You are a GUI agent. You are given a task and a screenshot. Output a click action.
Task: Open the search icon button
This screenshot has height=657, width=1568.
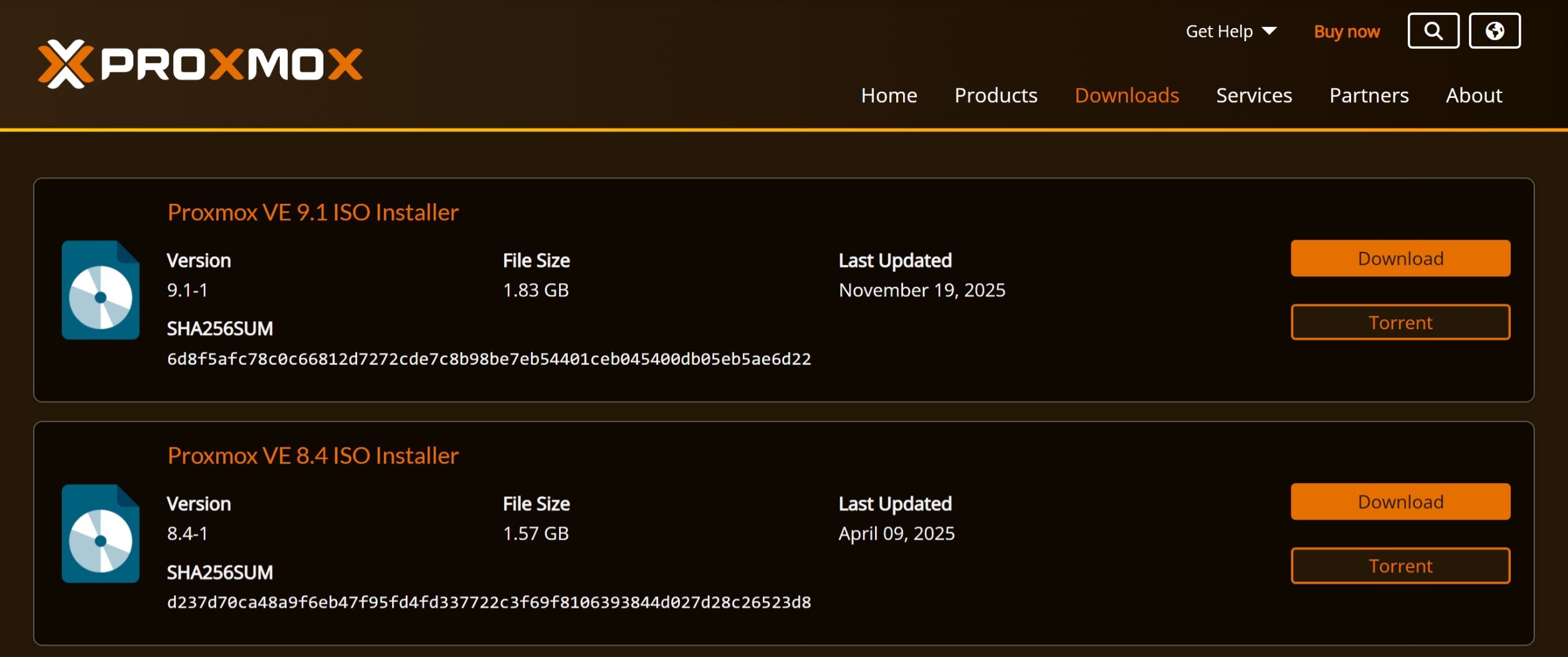[x=1433, y=31]
